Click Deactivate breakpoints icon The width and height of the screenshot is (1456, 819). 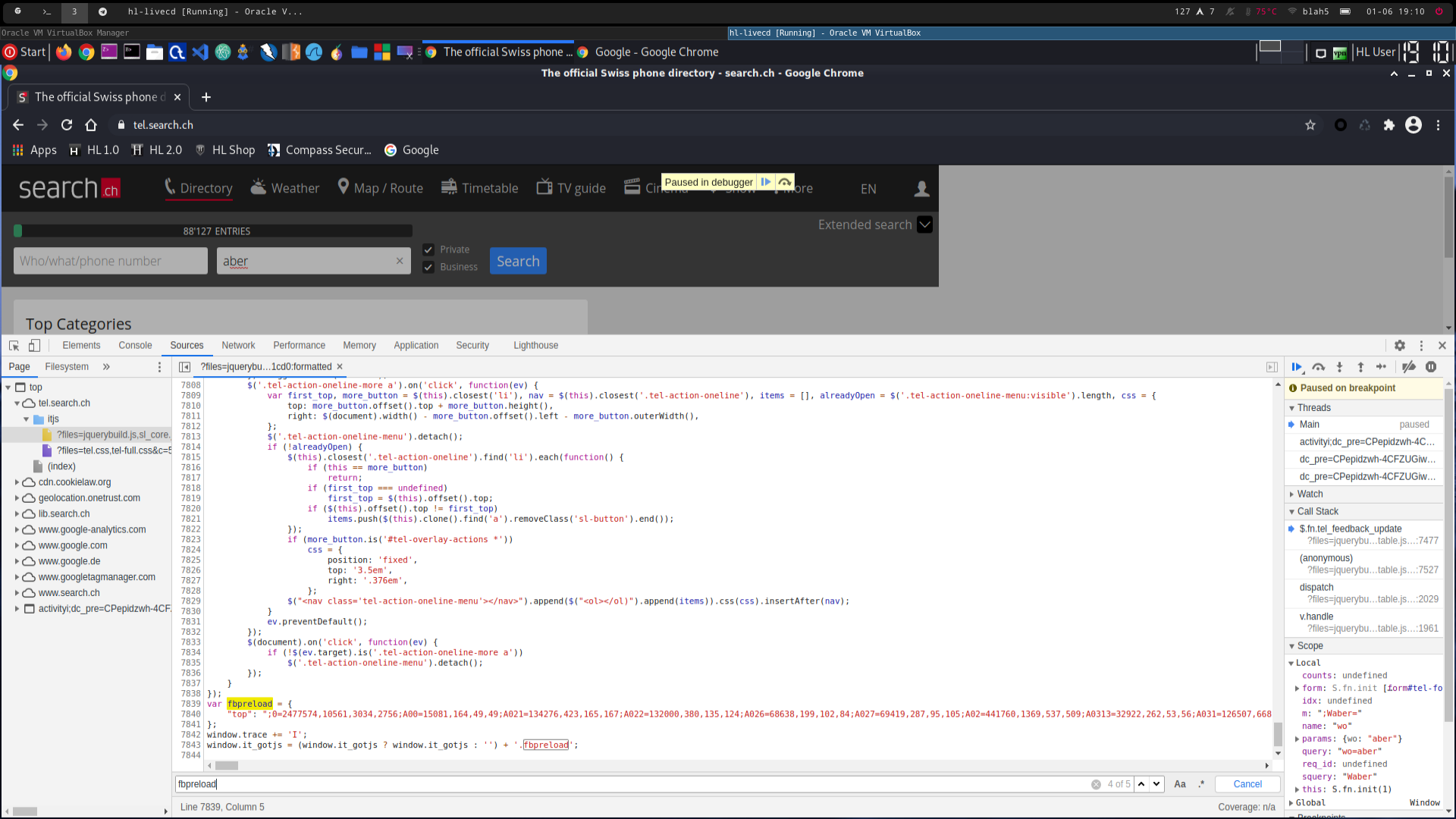tap(1409, 367)
